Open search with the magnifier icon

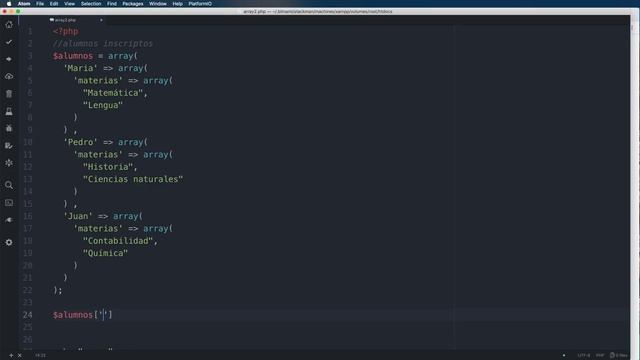coord(9,185)
